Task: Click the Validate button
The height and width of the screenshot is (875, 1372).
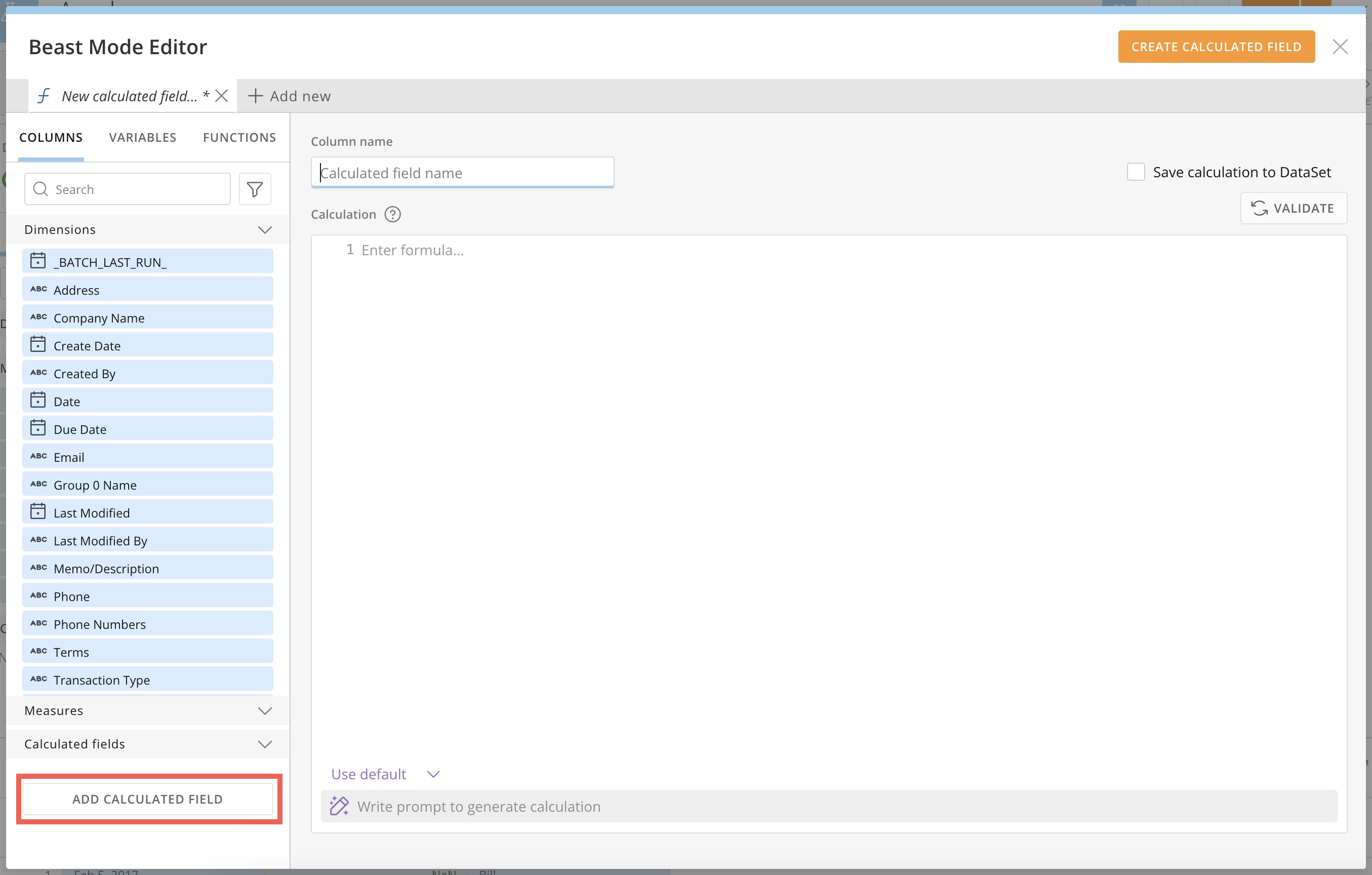Action: pos(1294,208)
